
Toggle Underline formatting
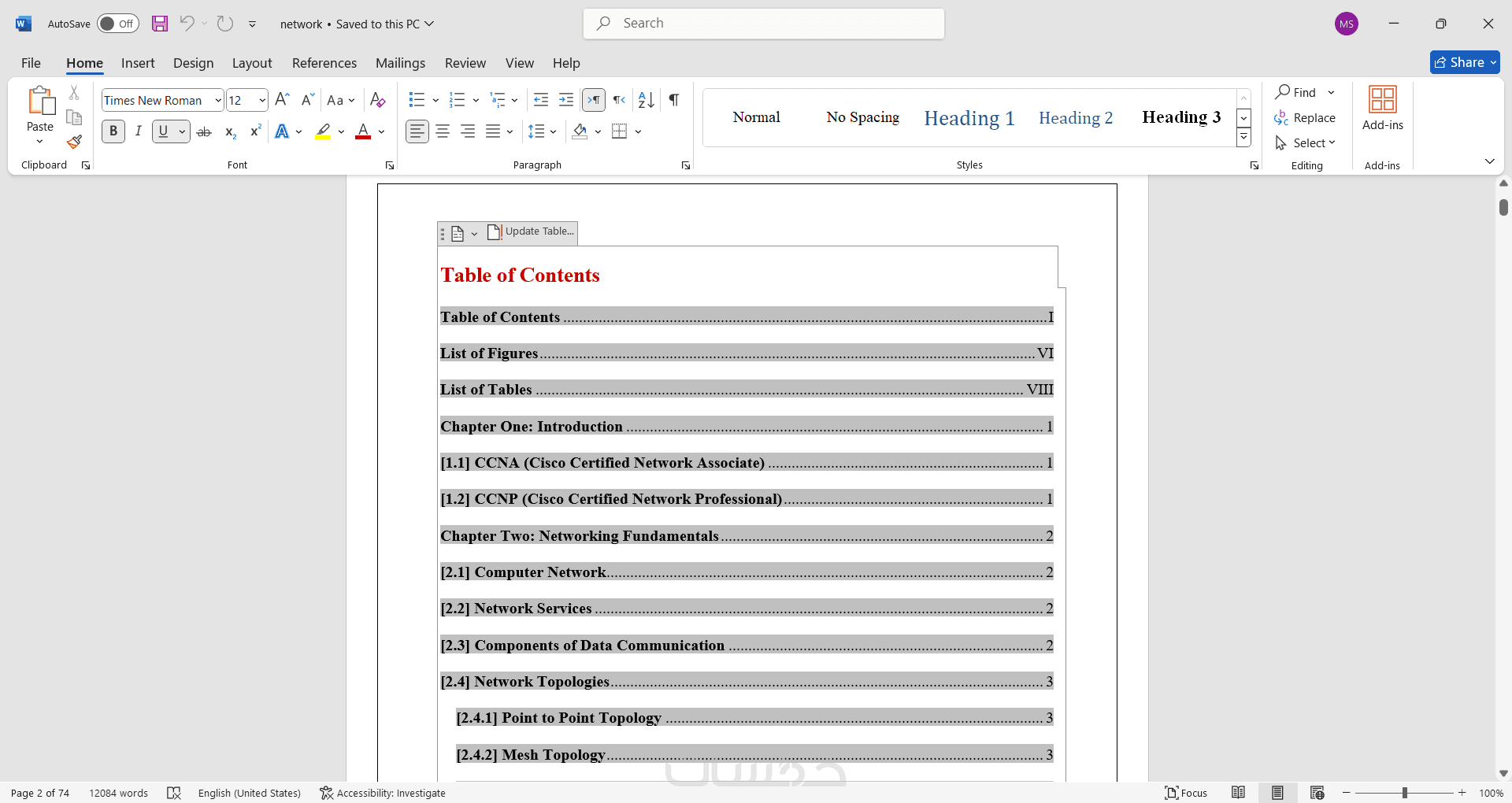pyautogui.click(x=163, y=131)
